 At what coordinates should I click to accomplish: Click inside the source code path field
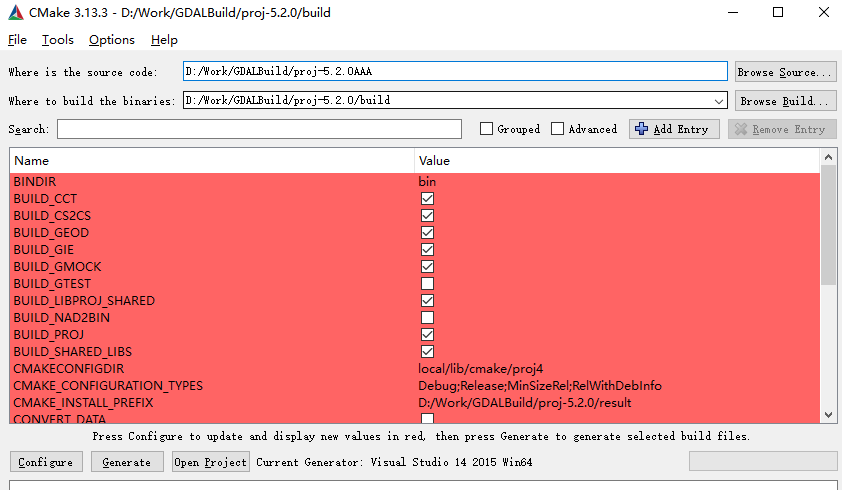click(455, 71)
